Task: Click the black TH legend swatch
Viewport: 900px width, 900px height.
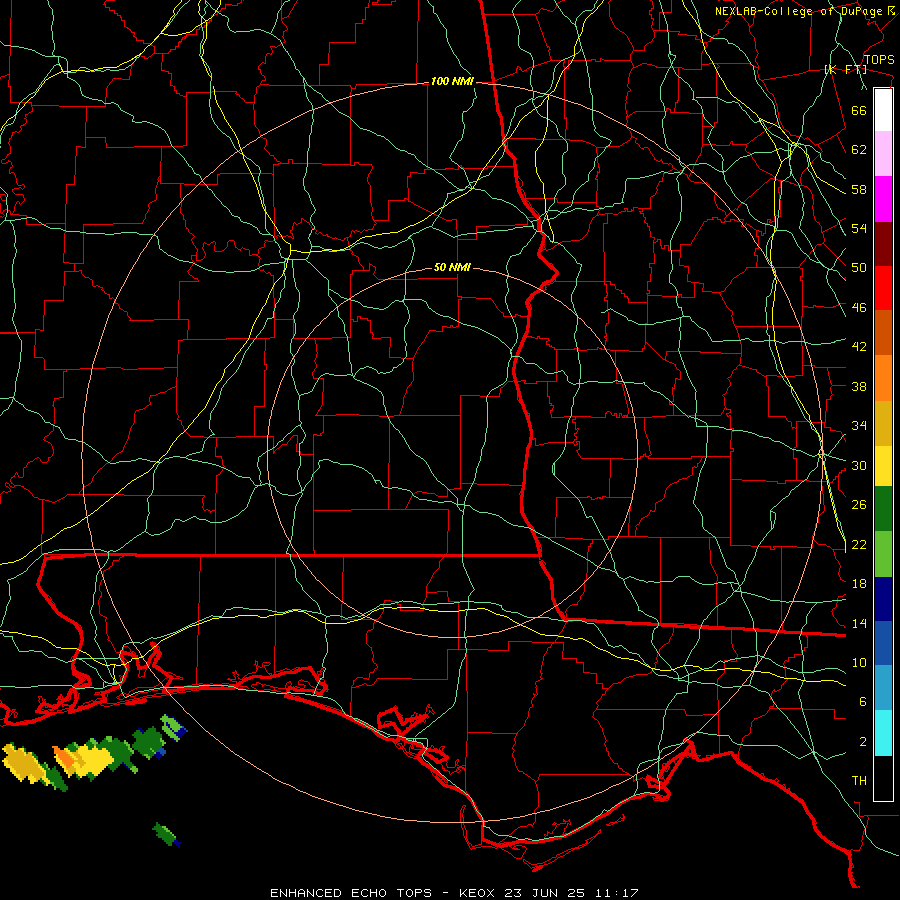Action: point(883,778)
